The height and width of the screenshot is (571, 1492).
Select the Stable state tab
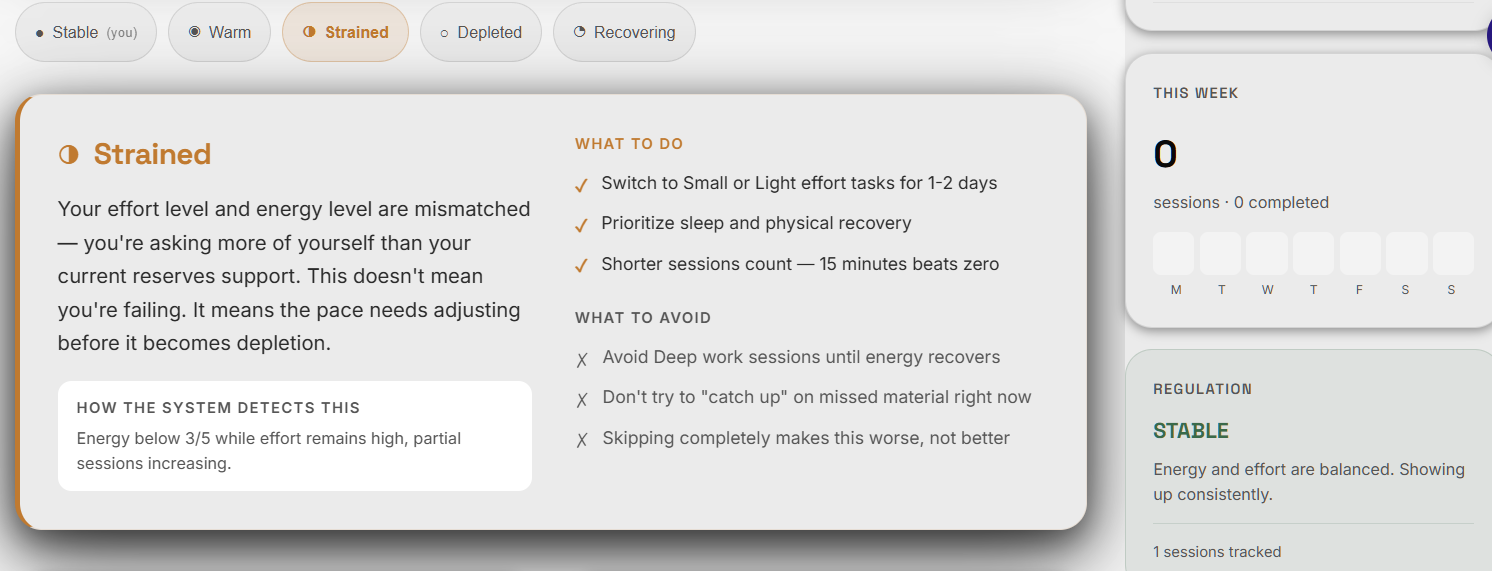86,32
